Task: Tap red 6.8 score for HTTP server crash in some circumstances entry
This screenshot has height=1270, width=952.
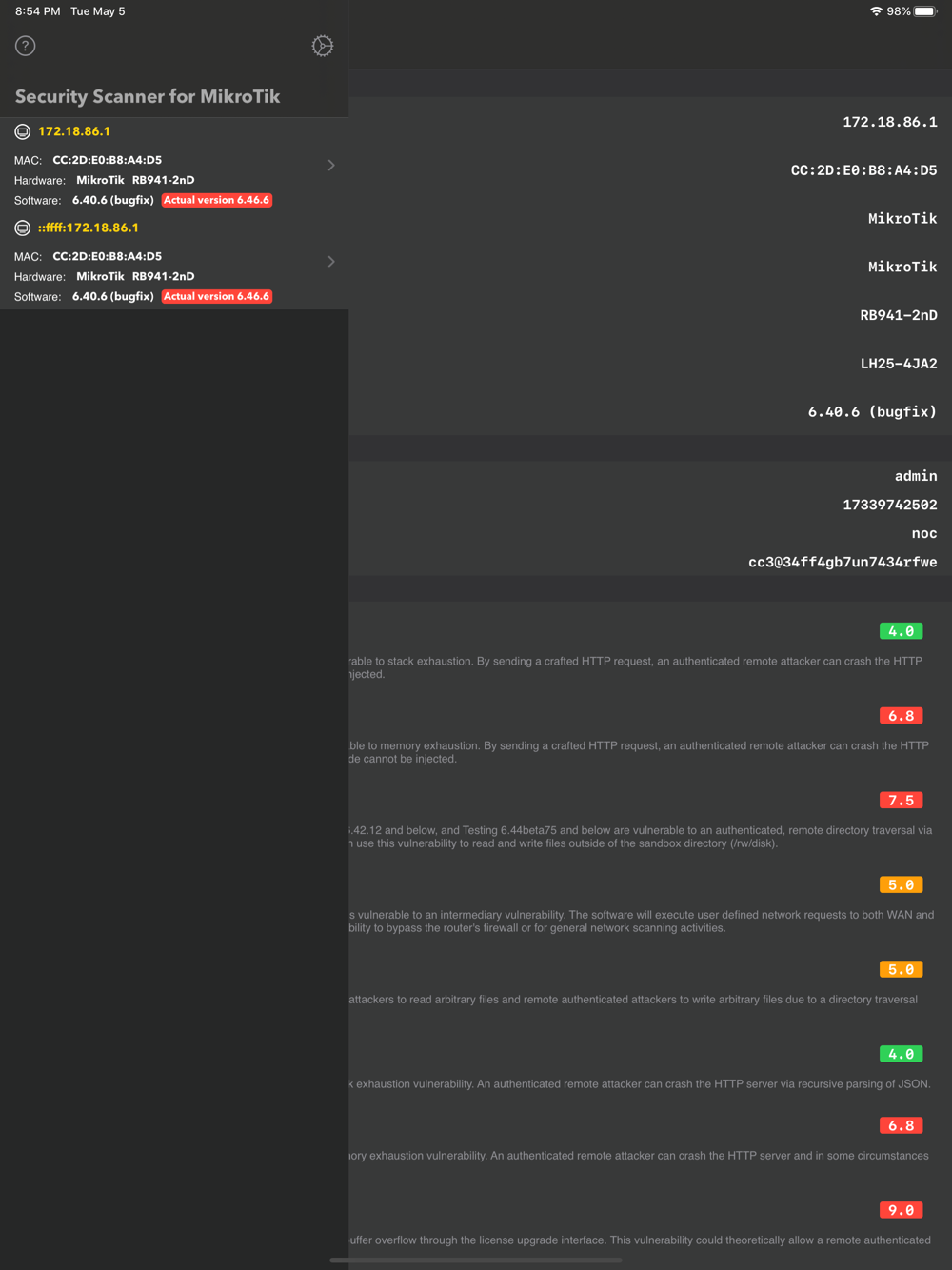Action: click(901, 1126)
